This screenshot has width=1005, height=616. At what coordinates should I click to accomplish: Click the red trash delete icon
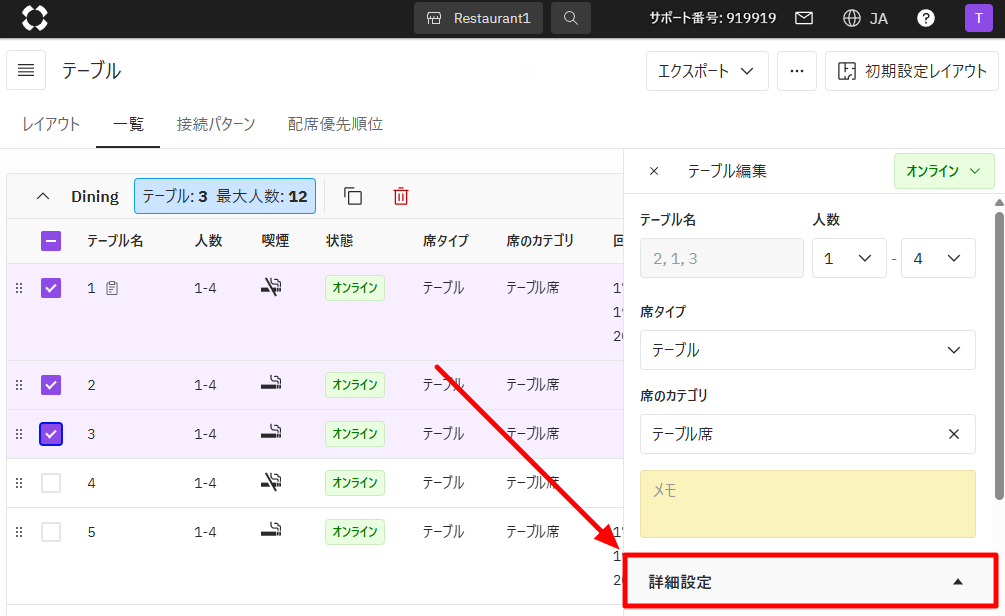pos(401,196)
